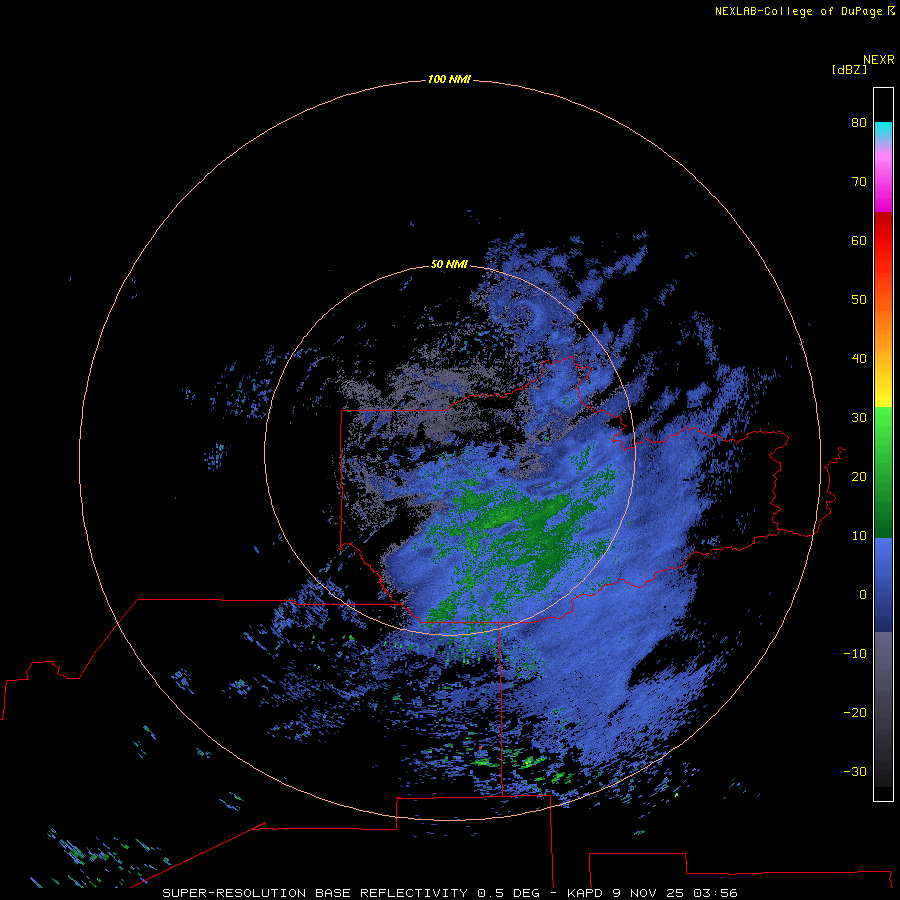This screenshot has height=900, width=900.
Task: Pick the green segment of the color bar
Action: point(883,472)
